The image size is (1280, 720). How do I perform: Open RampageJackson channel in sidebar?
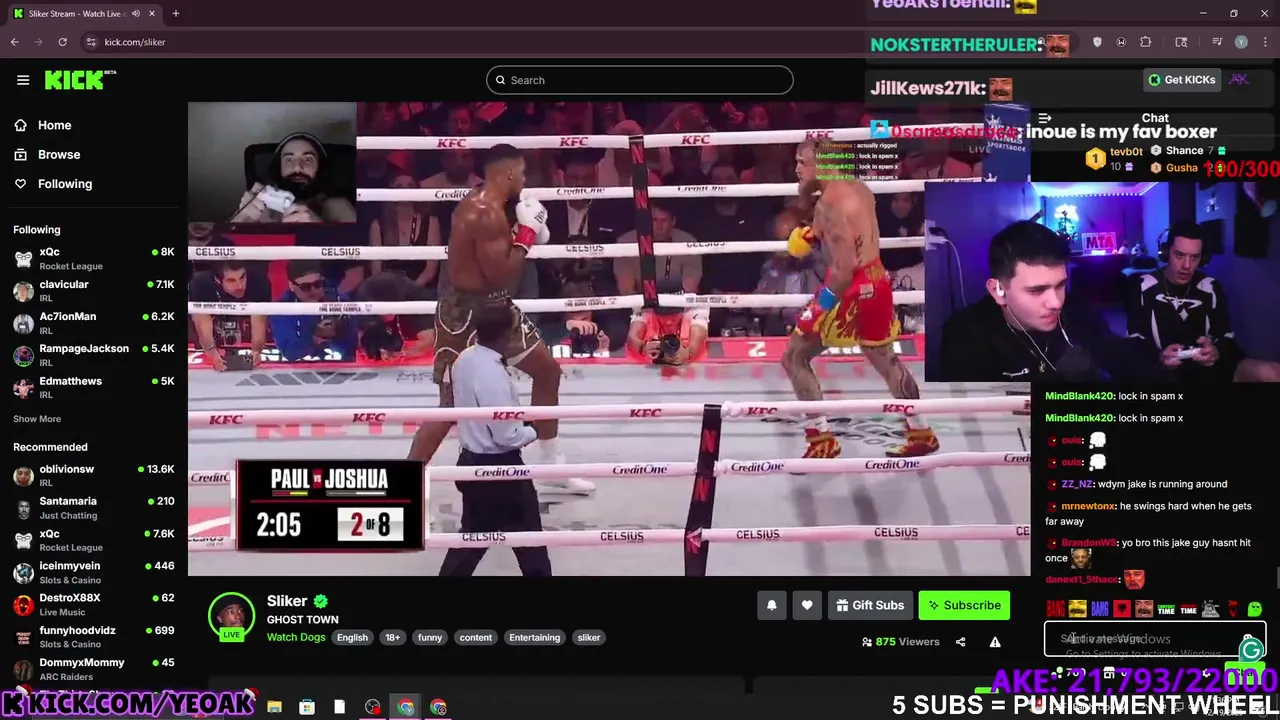point(93,354)
